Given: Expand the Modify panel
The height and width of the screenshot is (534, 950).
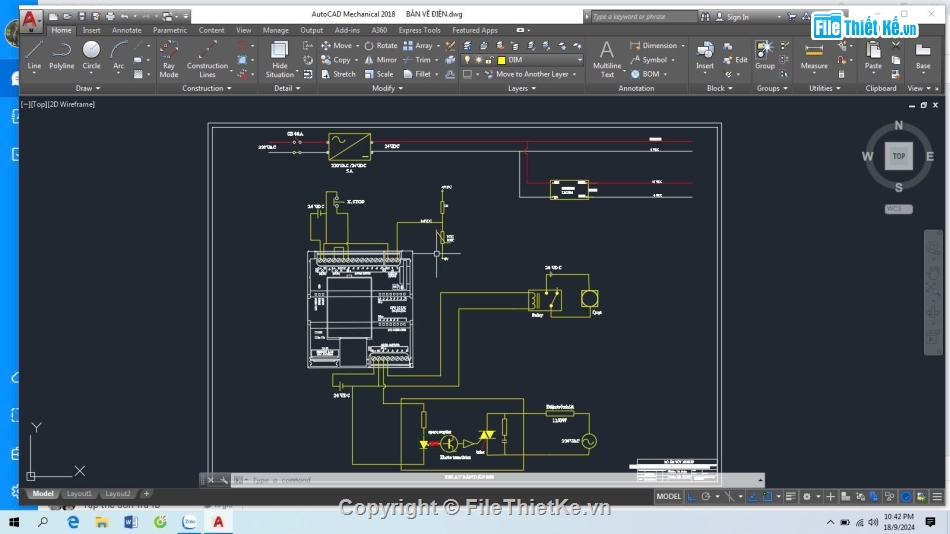Looking at the screenshot, I should click(387, 88).
